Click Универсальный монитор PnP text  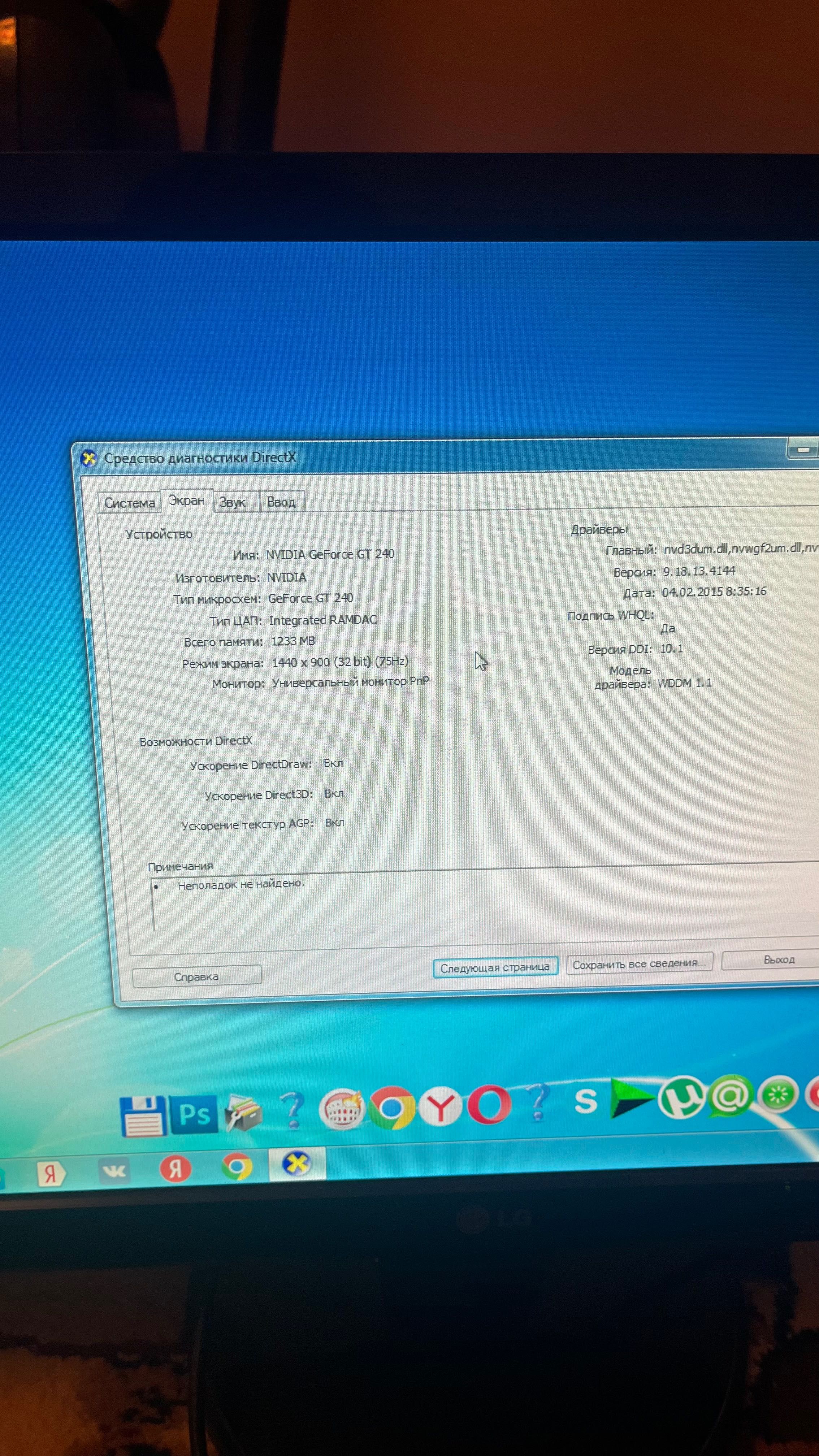click(350, 682)
